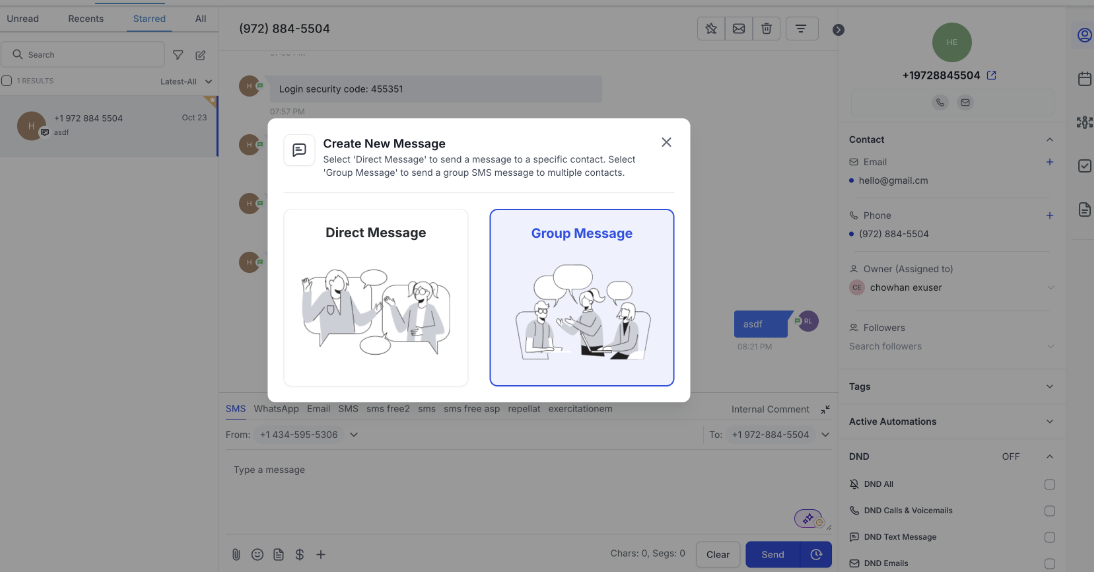The height and width of the screenshot is (572, 1094).
Task: Open message filter lines icon
Action: (801, 29)
